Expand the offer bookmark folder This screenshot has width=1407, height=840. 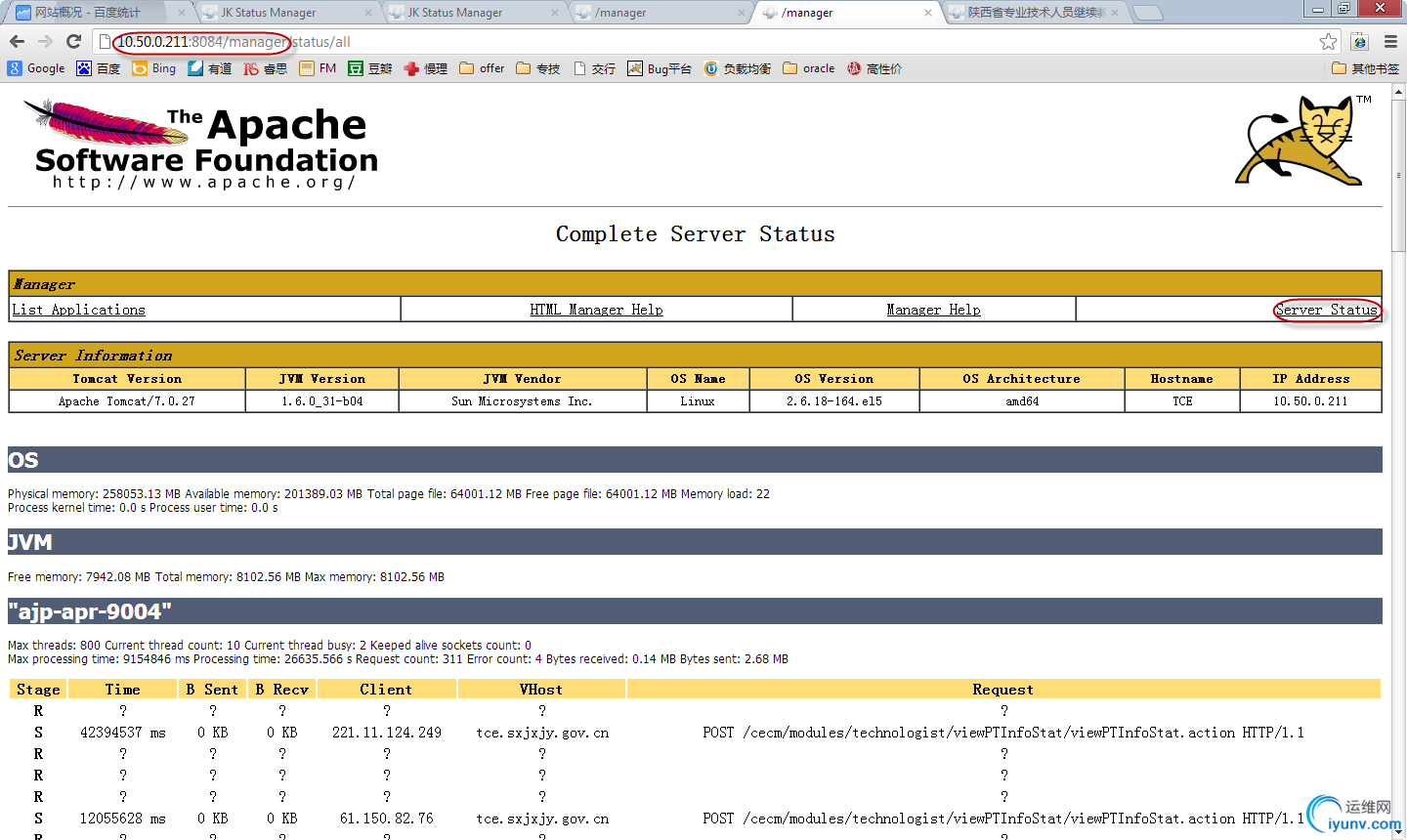482,68
